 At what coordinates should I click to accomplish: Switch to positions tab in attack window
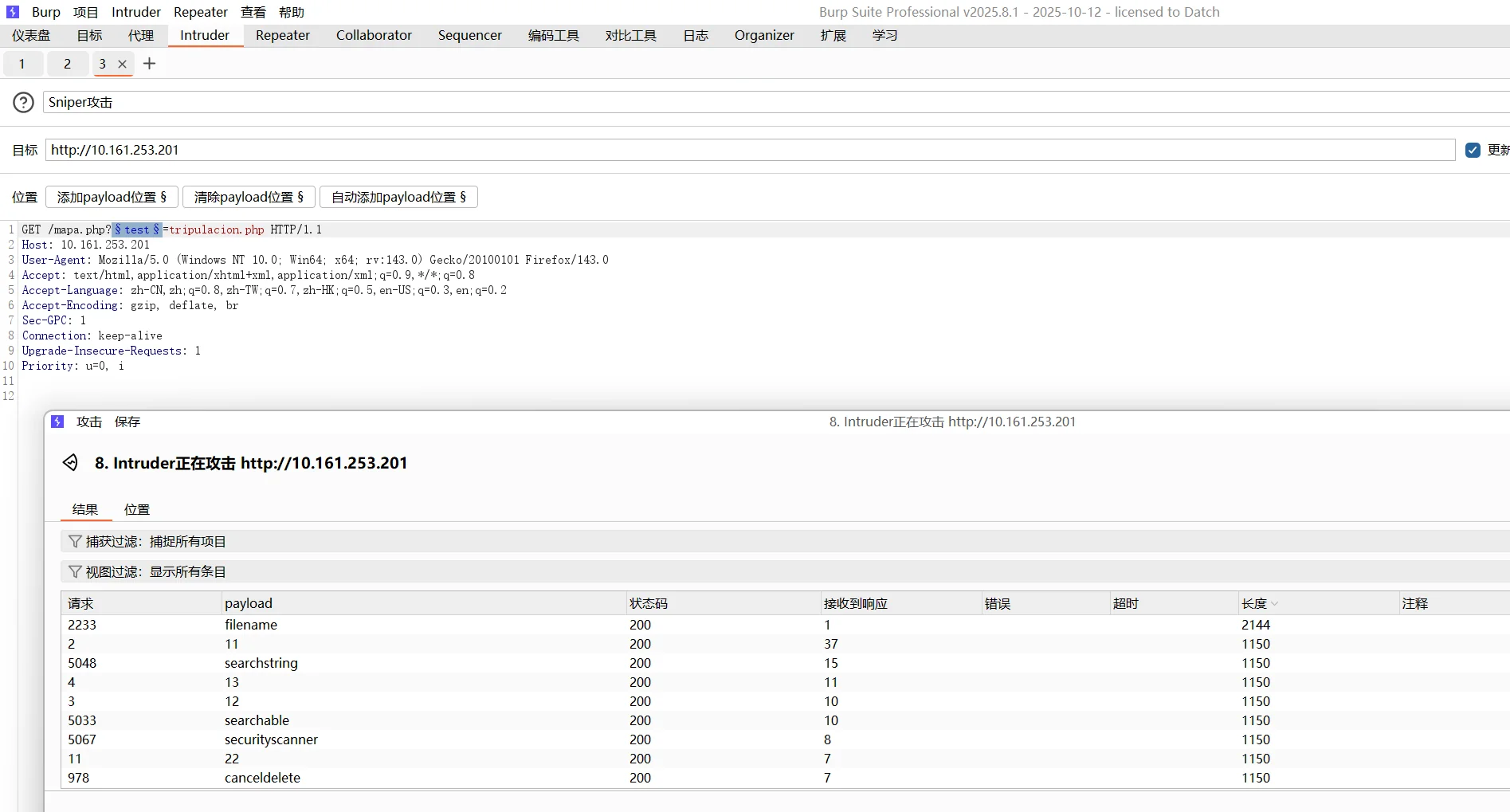click(136, 509)
